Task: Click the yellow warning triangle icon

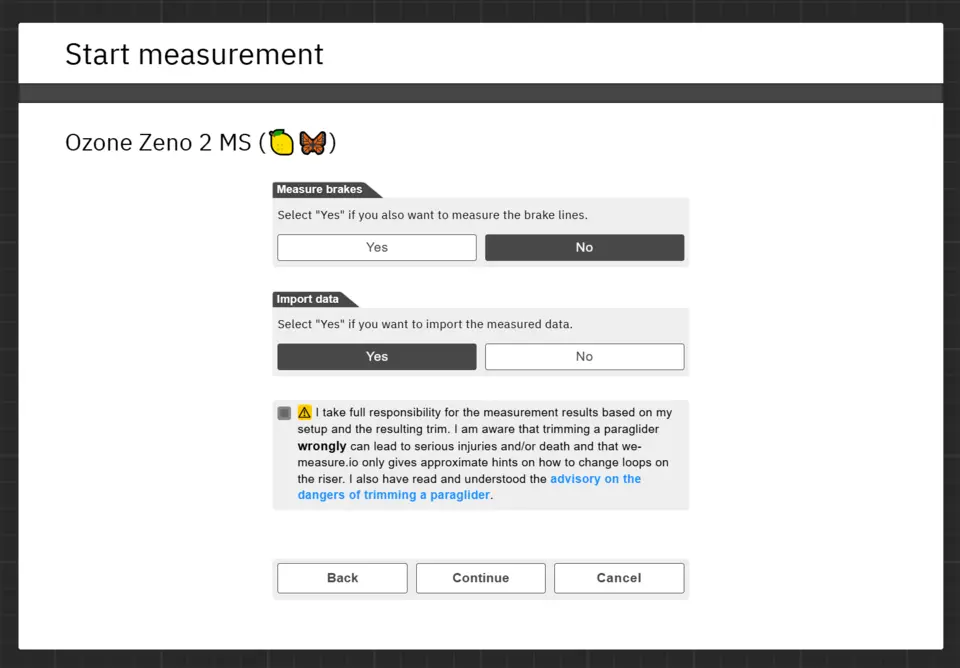Action: (304, 412)
